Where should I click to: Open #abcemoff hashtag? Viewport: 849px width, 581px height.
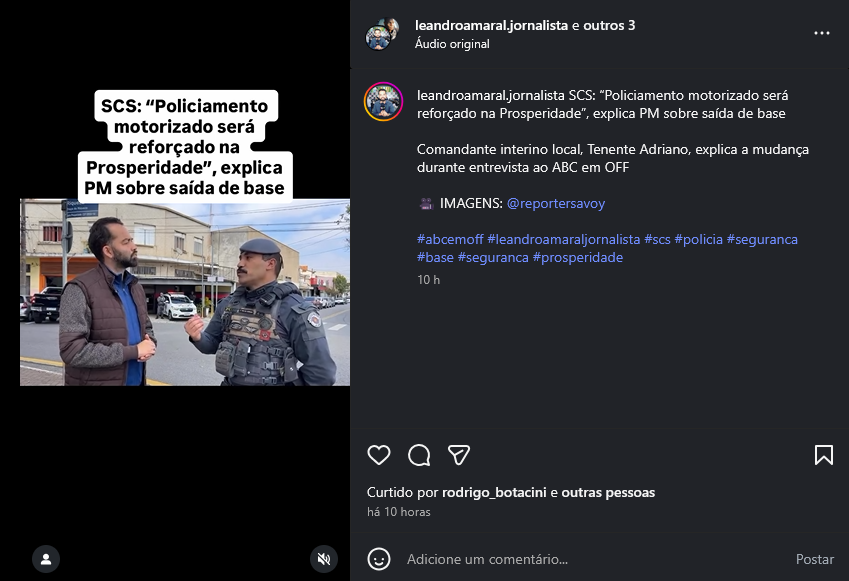pyautogui.click(x=450, y=239)
